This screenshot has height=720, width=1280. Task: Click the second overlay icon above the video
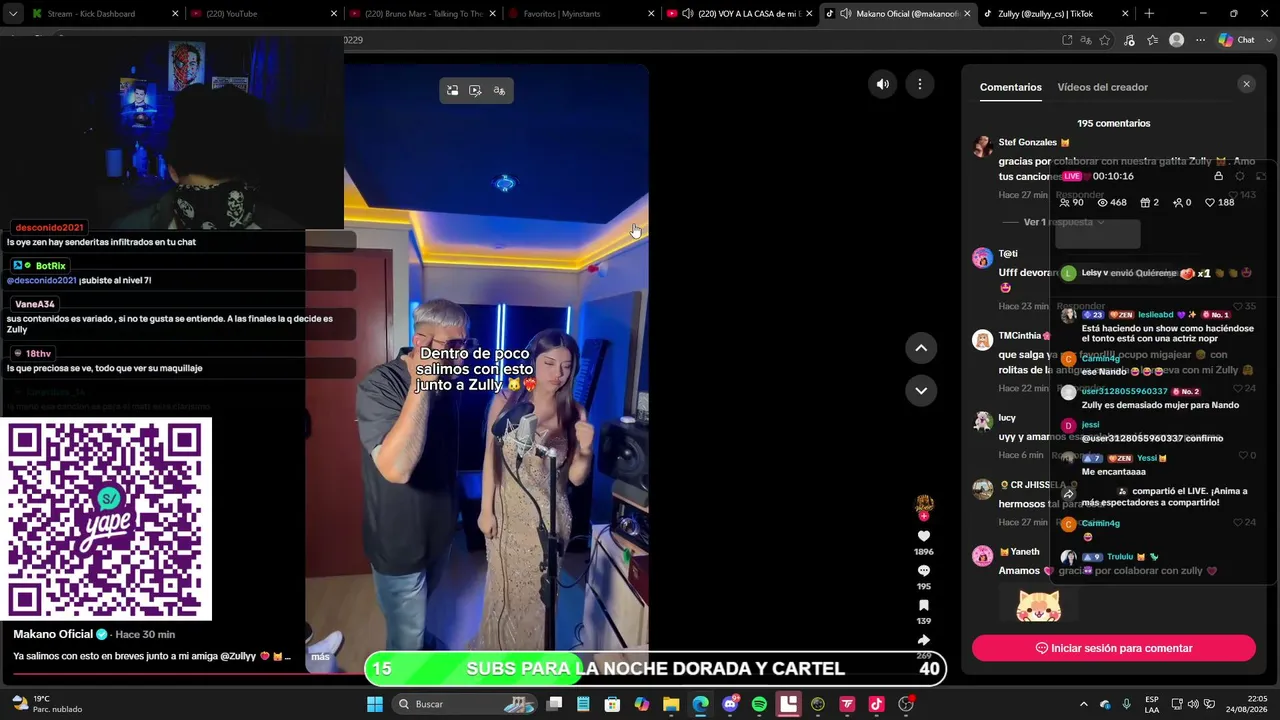[475, 91]
